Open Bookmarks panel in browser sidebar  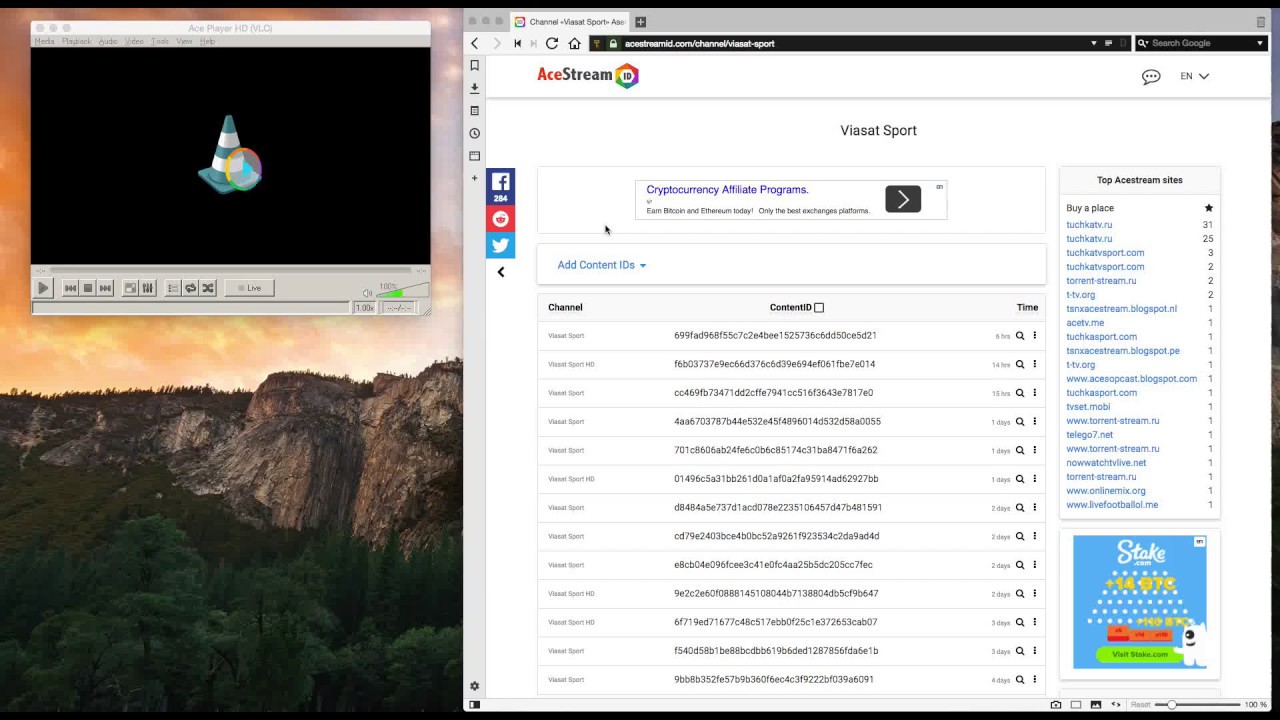tap(475, 65)
